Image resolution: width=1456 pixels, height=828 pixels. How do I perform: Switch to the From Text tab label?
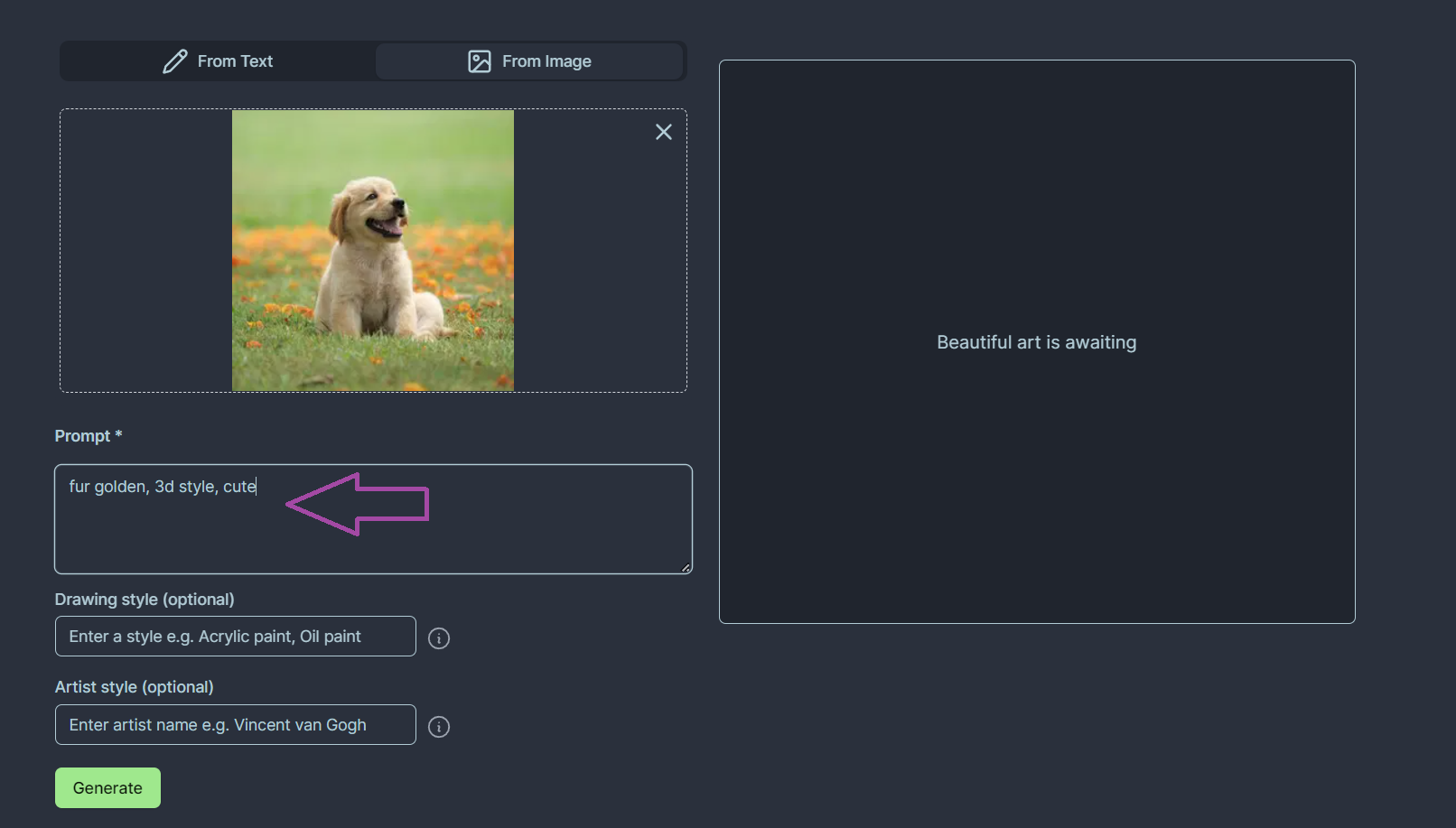[x=235, y=61]
